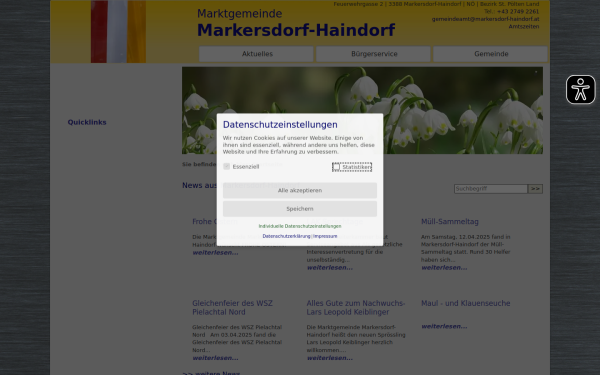Click weiterlesen under Müll-Sammeltag
The image size is (600, 375).
tap(444, 267)
